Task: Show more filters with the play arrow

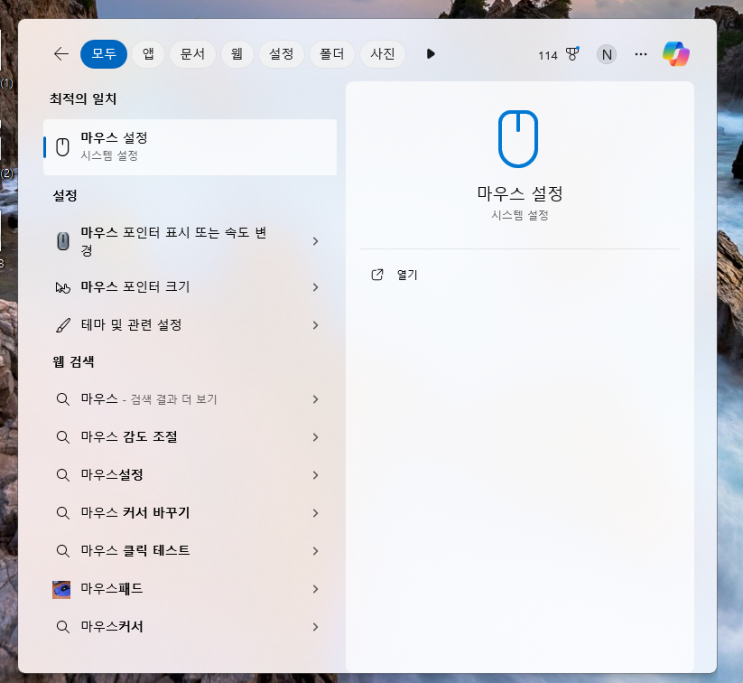Action: tap(431, 54)
